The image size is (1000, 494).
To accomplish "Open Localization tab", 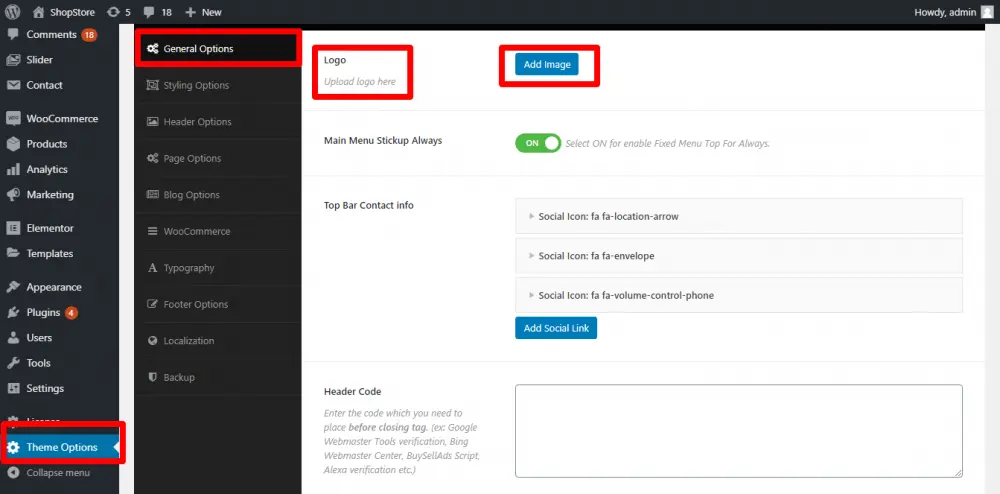I will point(217,341).
